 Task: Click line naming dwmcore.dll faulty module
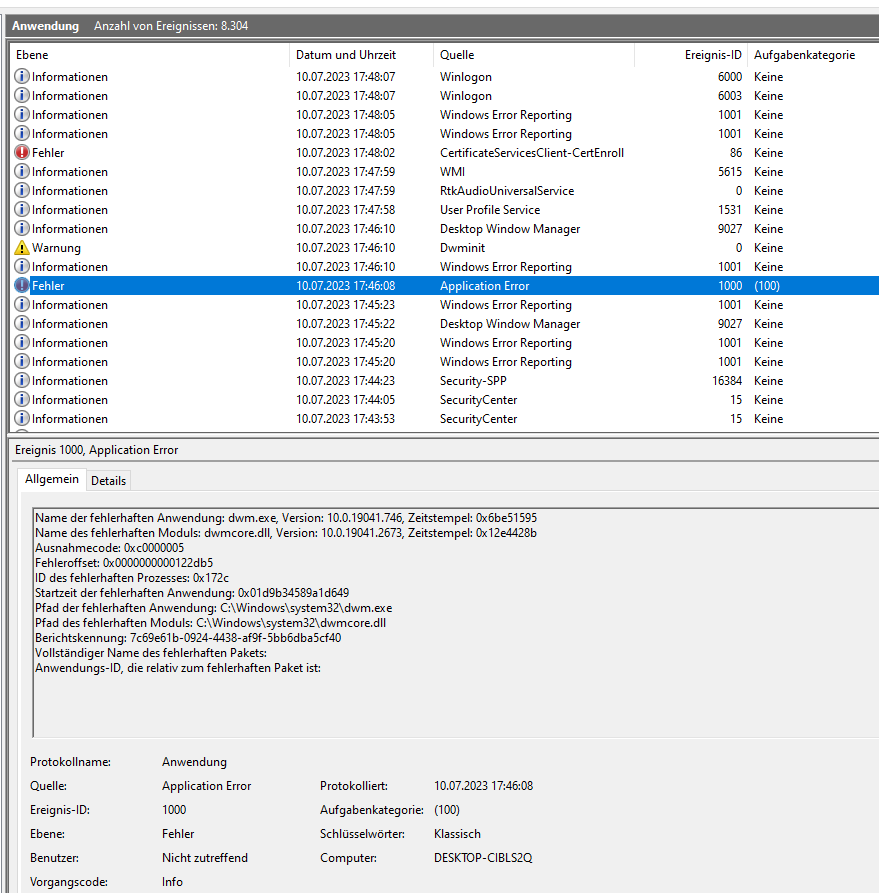pyautogui.click(x=285, y=533)
